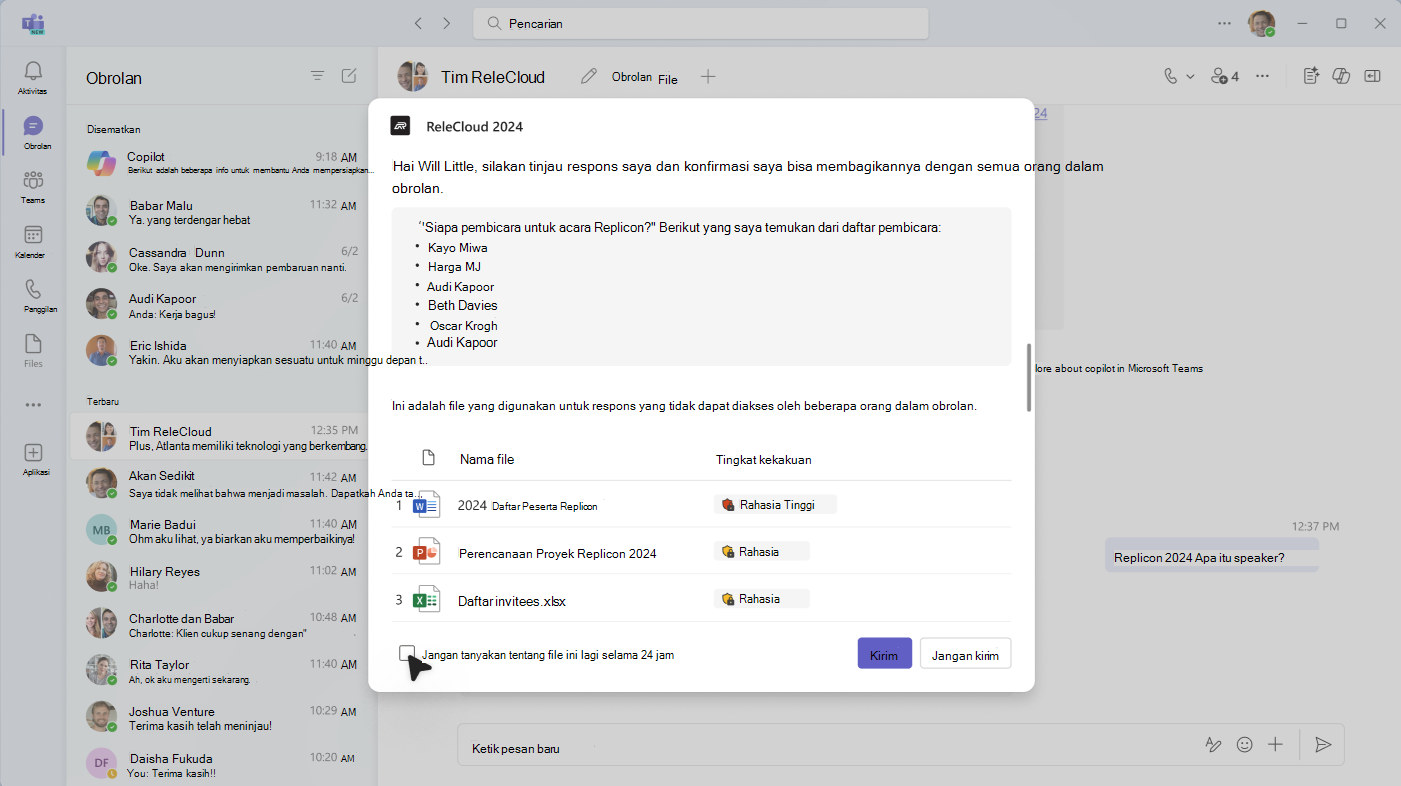Open Eric Ishida chat

(221, 352)
